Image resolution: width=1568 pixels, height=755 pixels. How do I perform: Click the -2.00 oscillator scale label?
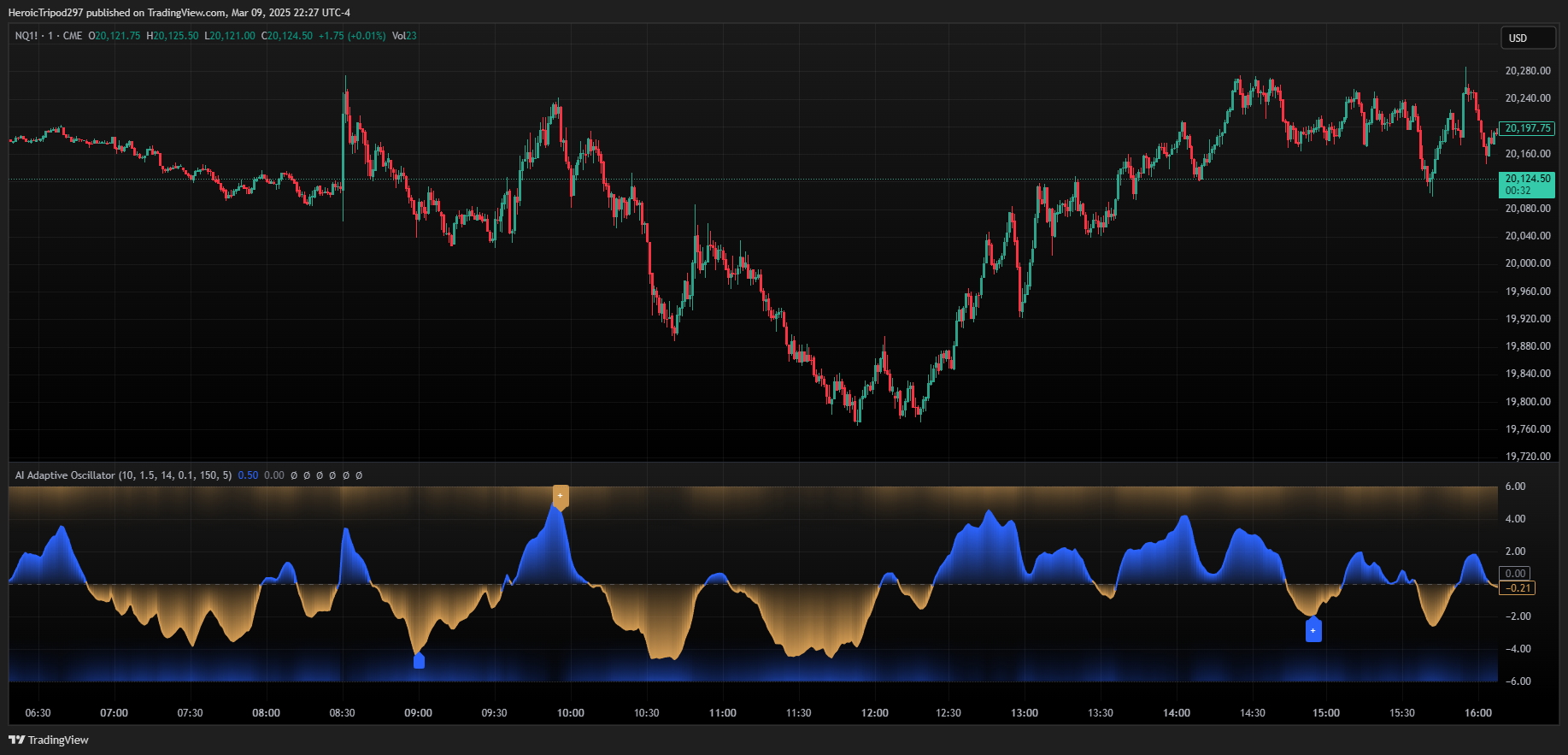tap(1518, 616)
